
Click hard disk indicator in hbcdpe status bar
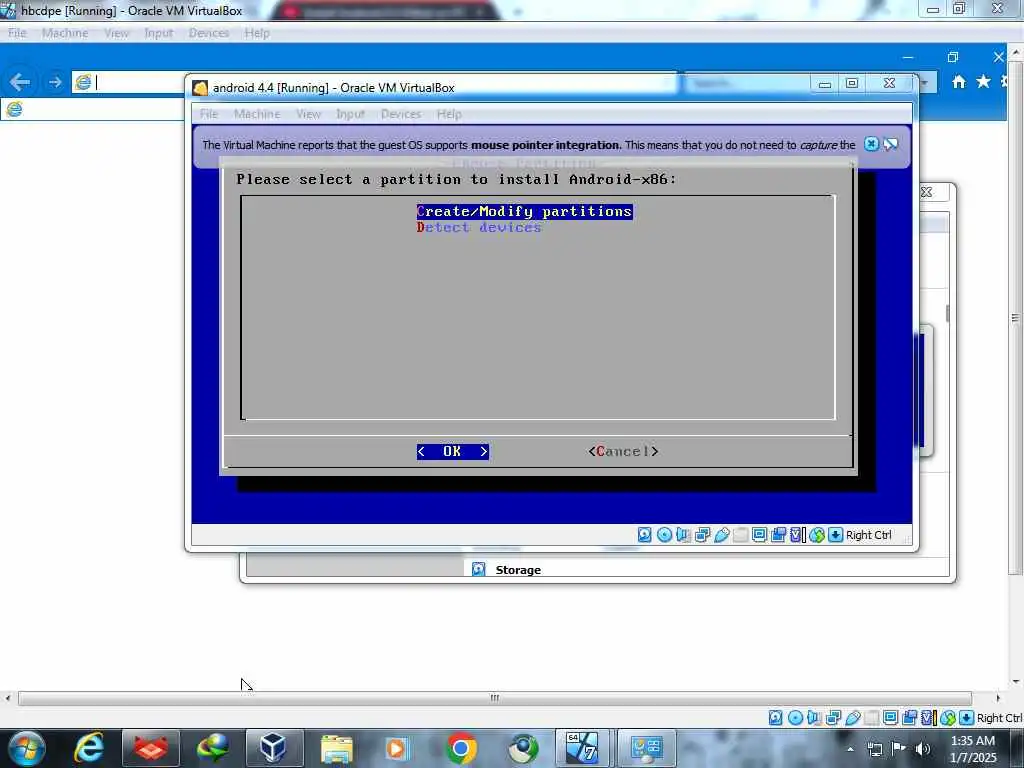click(775, 718)
